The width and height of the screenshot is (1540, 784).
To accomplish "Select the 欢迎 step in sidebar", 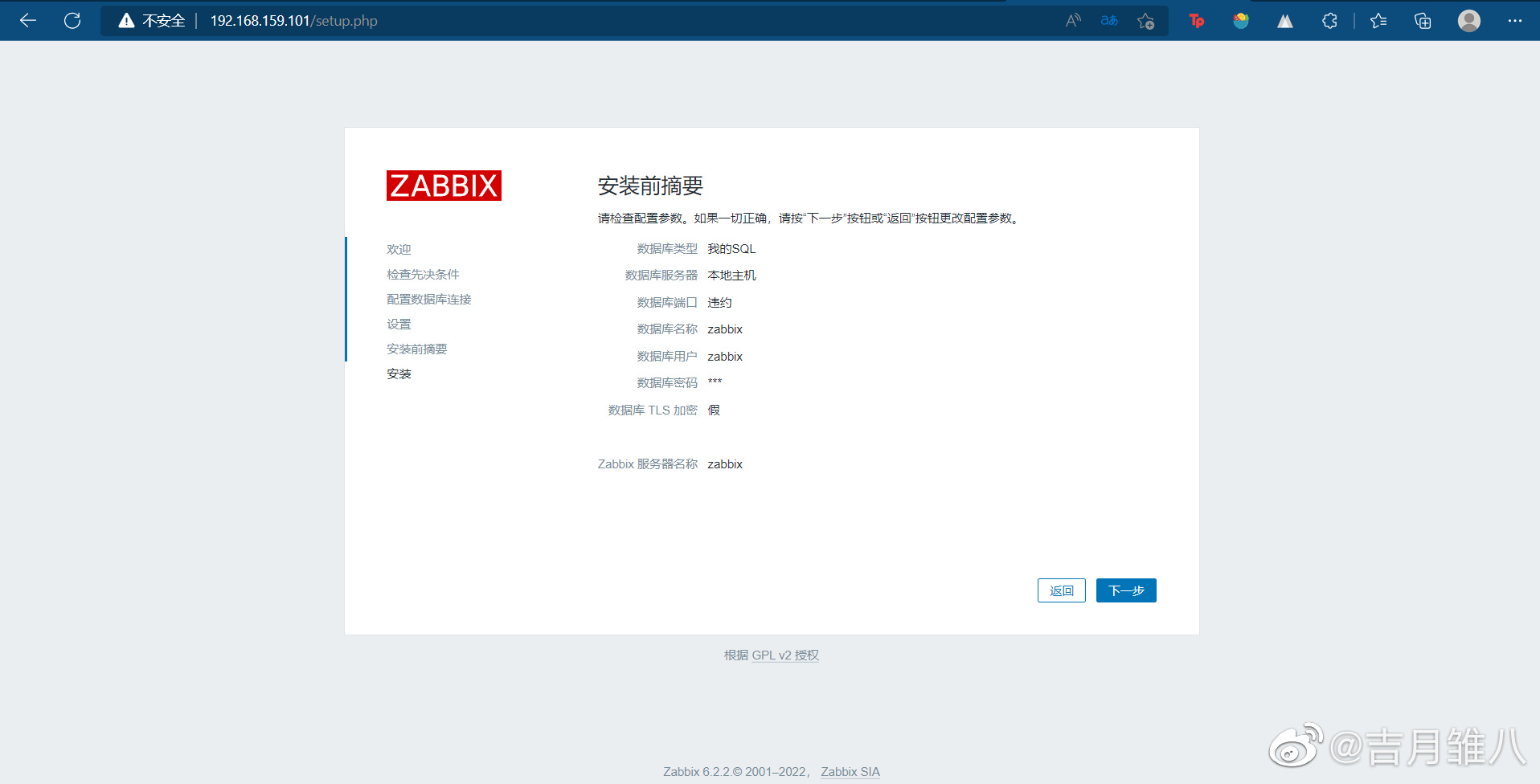I will point(399,250).
